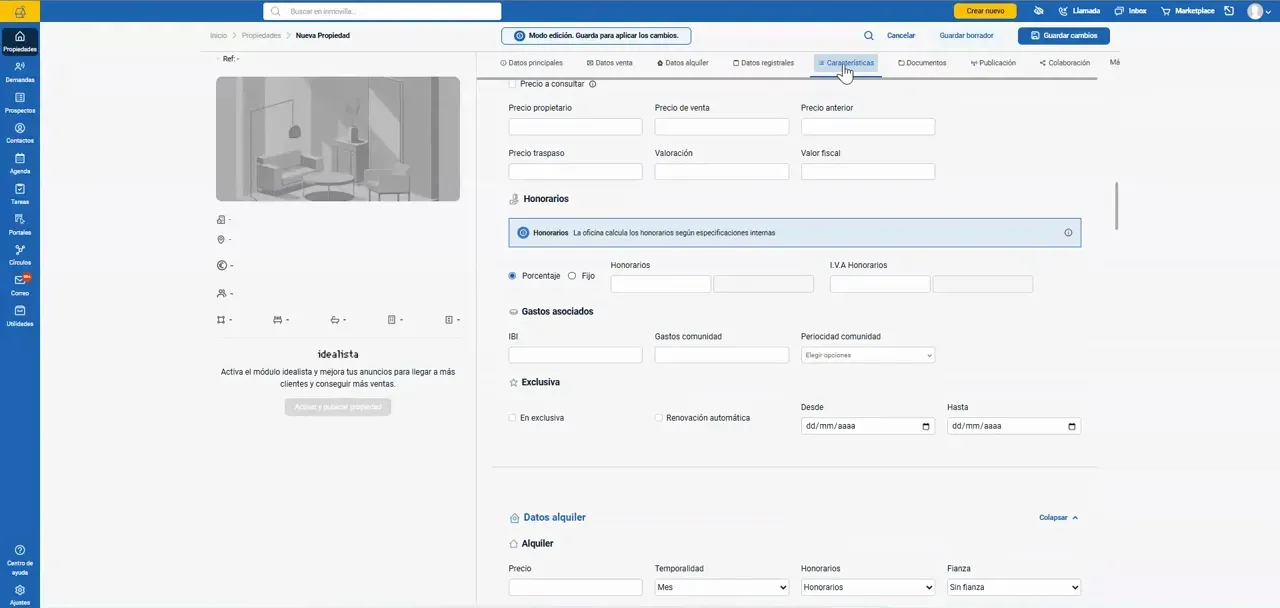Switch to the Documentos tab

pos(922,63)
